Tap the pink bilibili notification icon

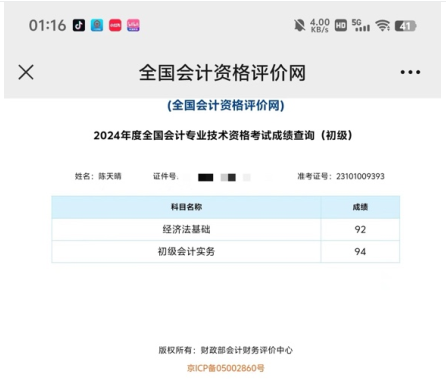pos(133,25)
